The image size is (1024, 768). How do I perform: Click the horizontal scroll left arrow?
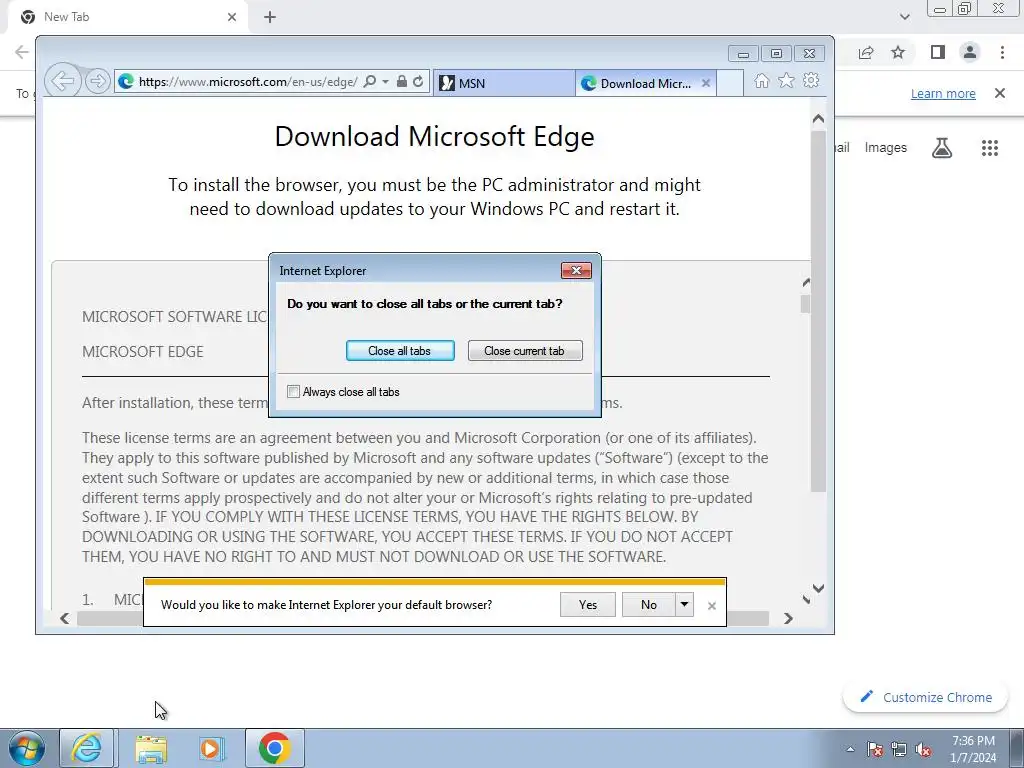click(64, 618)
